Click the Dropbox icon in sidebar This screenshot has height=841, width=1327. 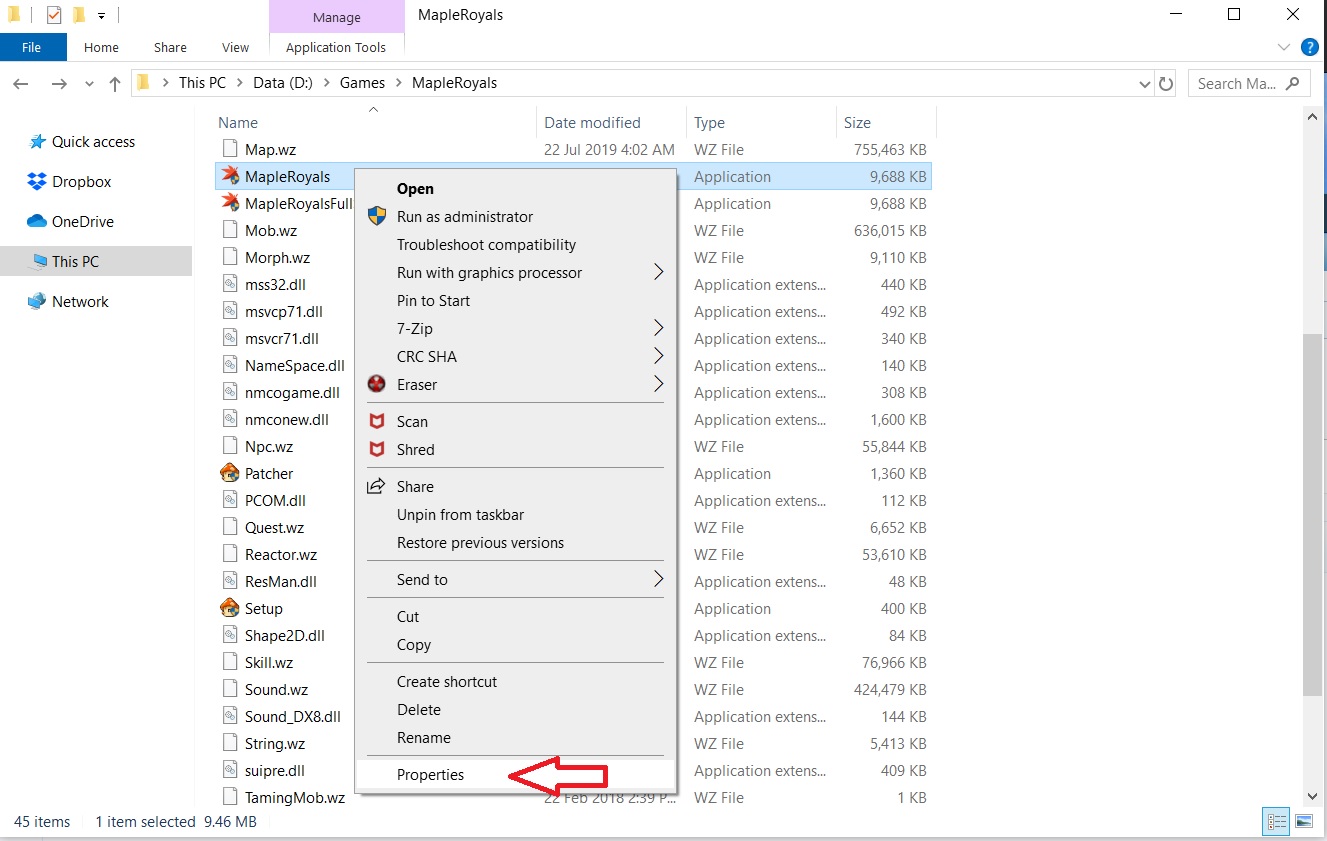pyautogui.click(x=37, y=182)
